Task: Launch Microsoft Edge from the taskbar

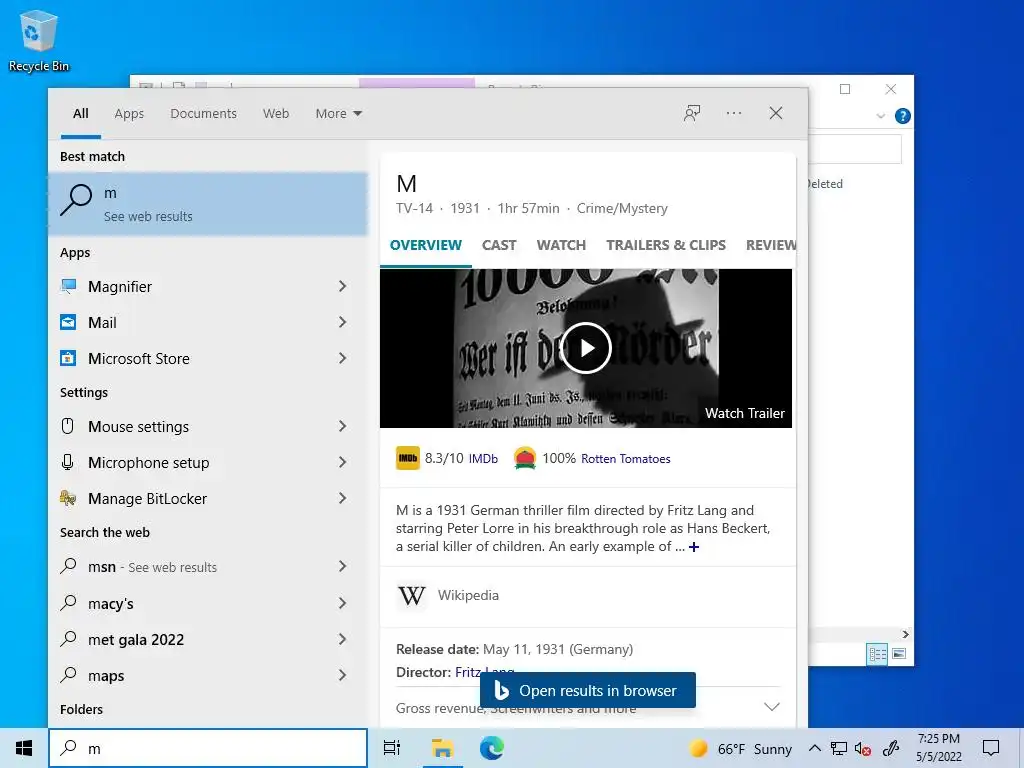Action: (x=492, y=748)
